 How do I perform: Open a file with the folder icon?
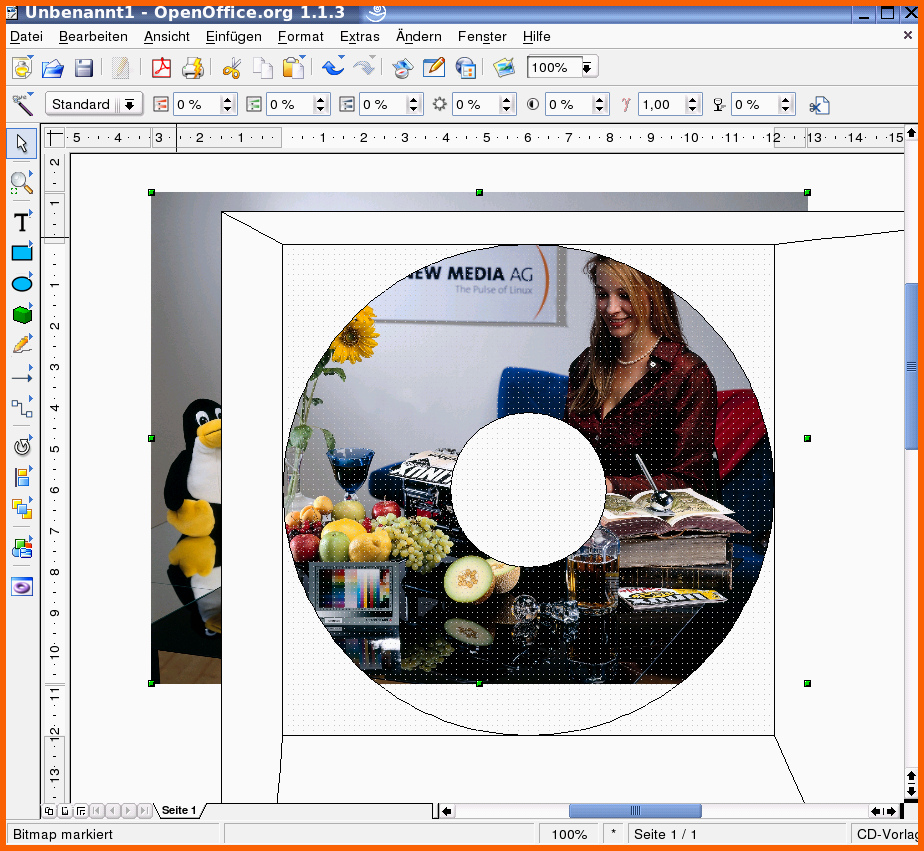(x=53, y=68)
